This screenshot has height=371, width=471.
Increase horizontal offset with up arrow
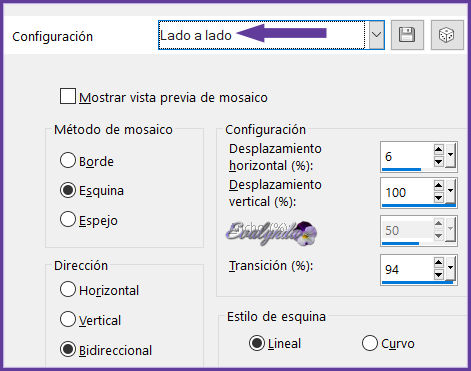pos(438,149)
